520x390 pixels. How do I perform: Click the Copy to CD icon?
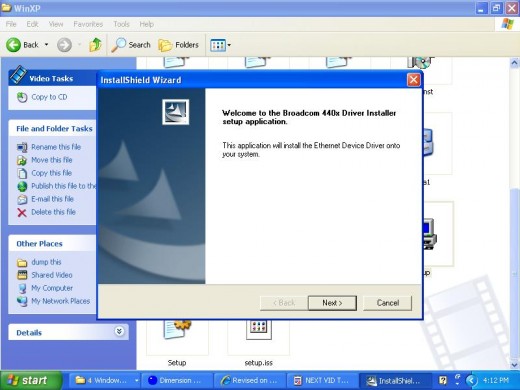point(22,97)
